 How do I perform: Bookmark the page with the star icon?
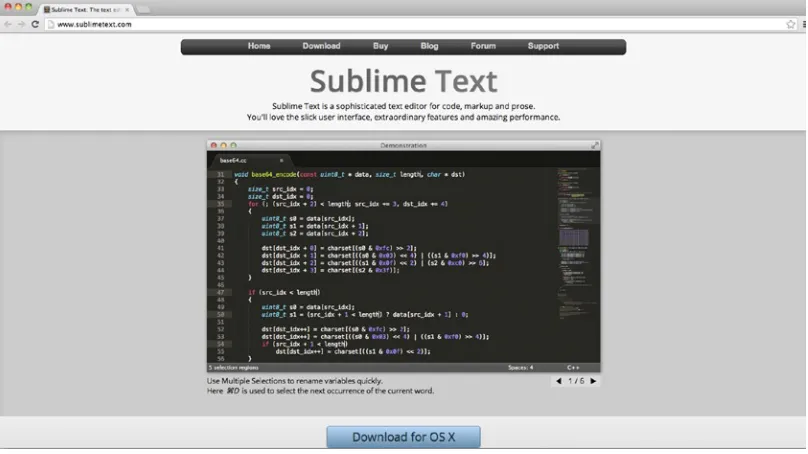[790, 24]
